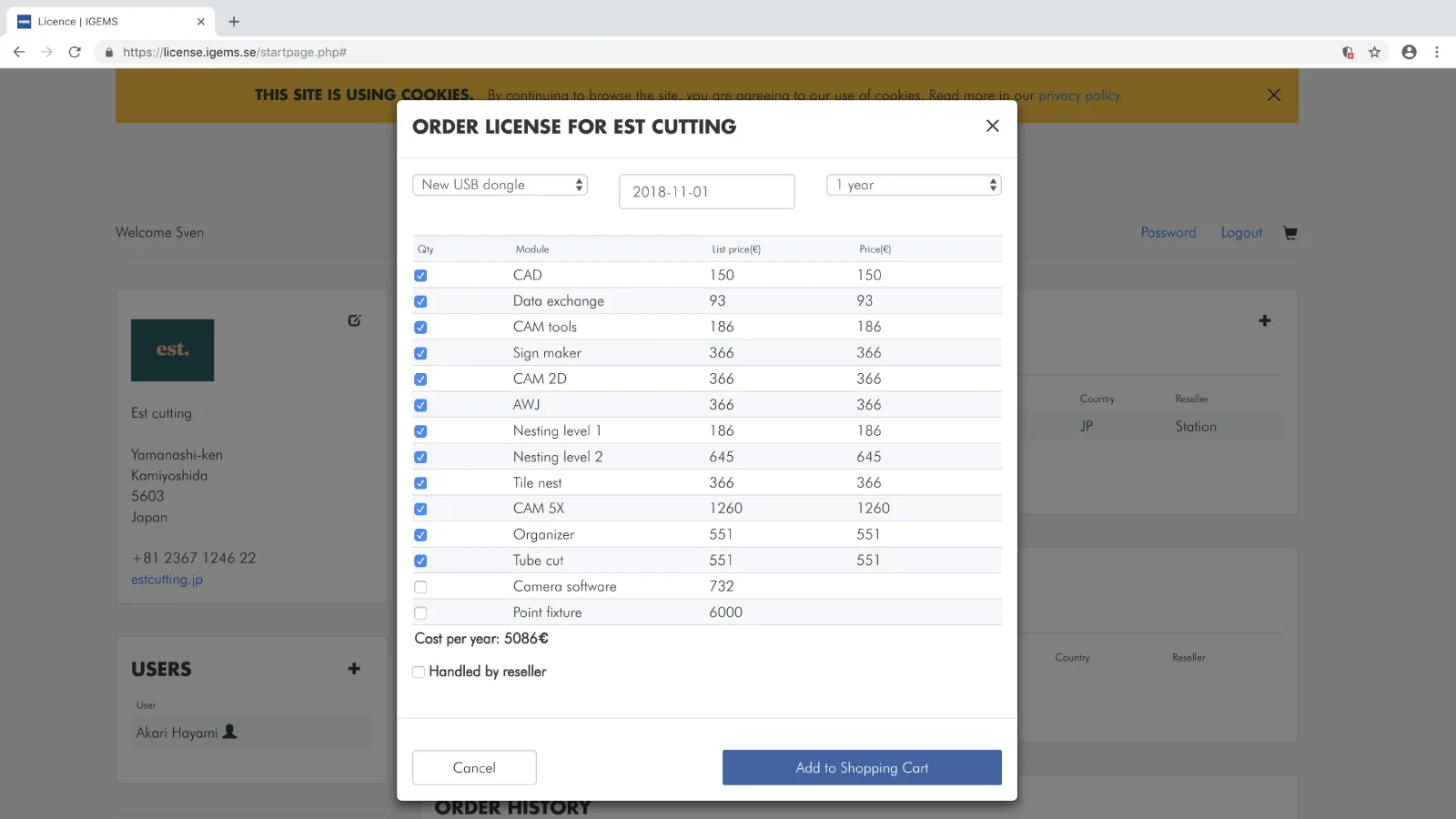Screen dimensions: 1456x819
Task: Click the Cancel button
Action: click(x=474, y=767)
